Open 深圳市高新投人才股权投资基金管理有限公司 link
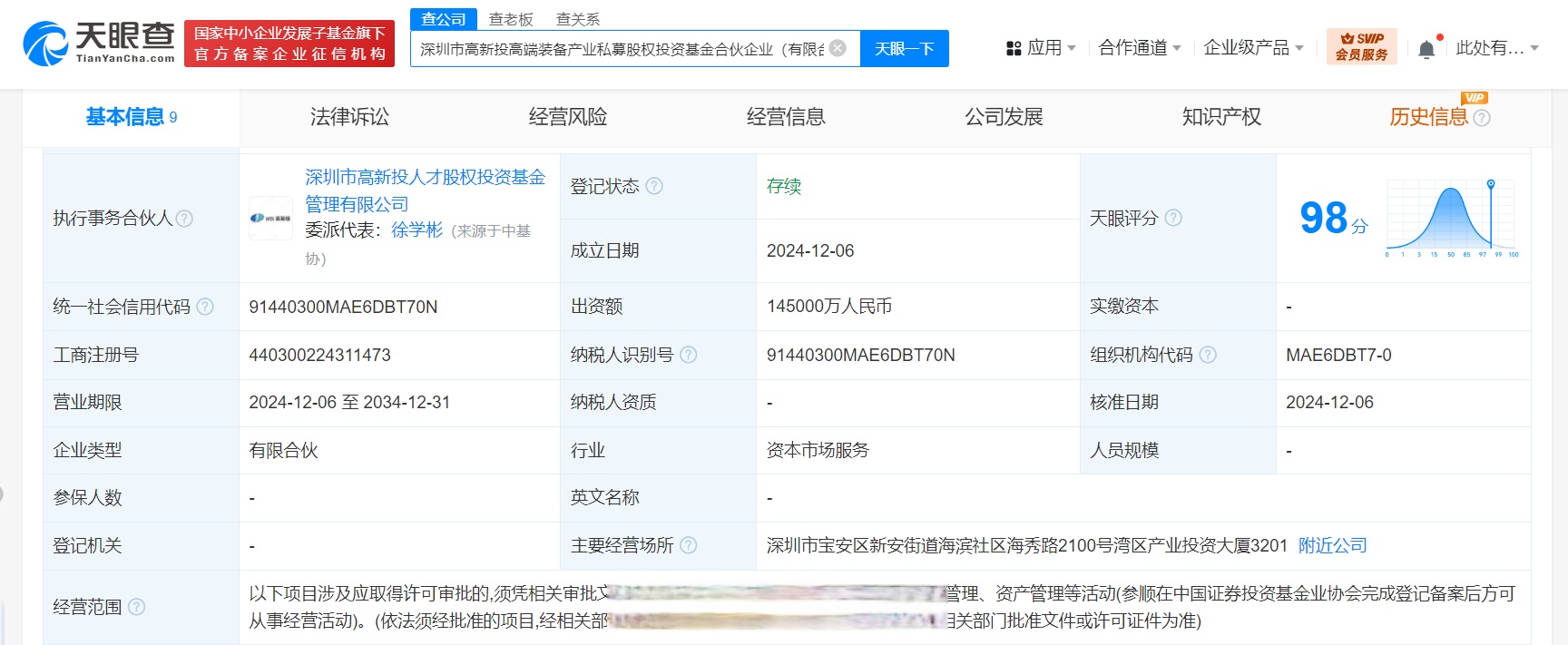This screenshot has height=645, width=1568. pyautogui.click(x=426, y=191)
